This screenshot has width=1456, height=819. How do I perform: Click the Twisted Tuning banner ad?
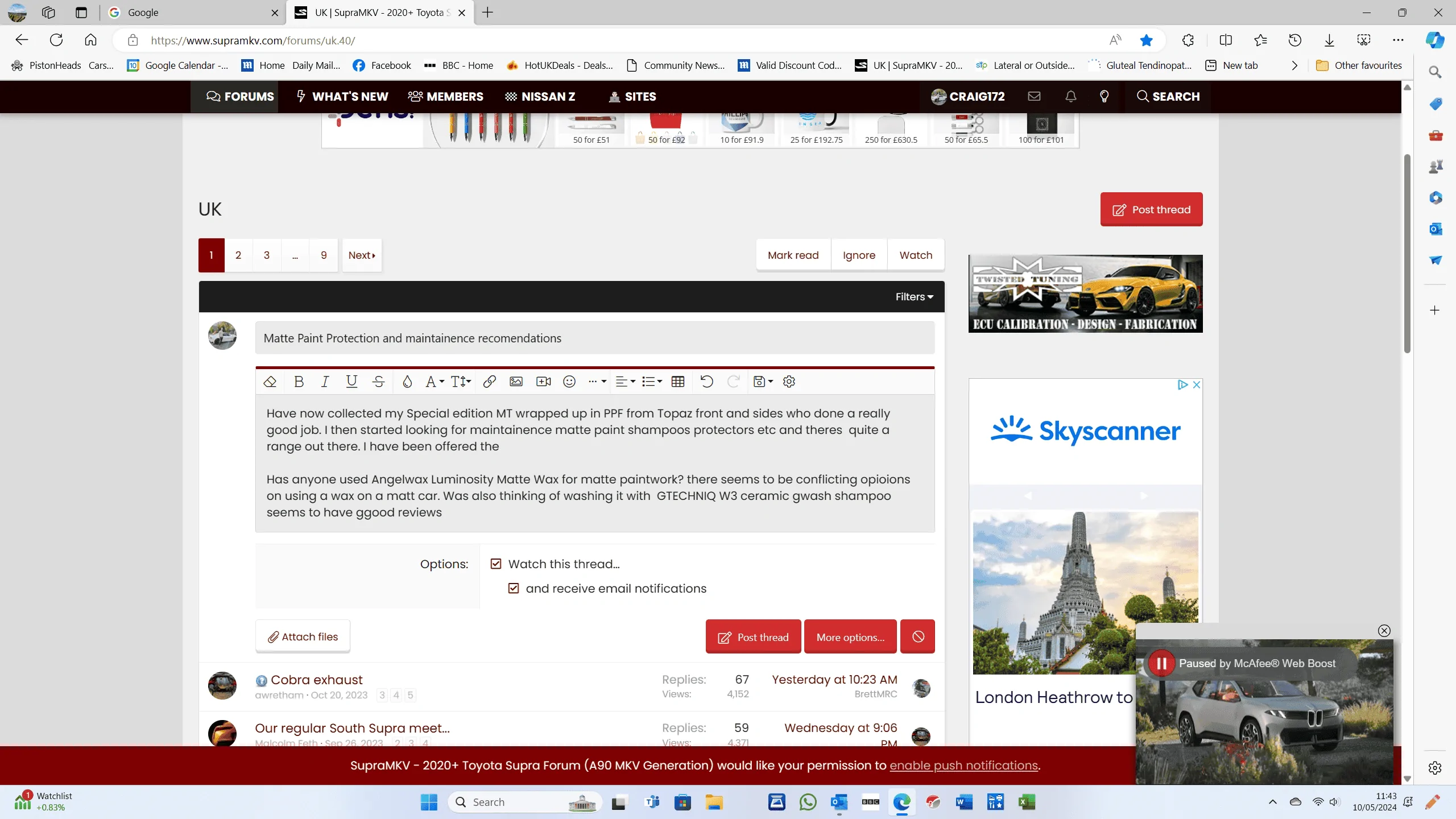[1085, 293]
